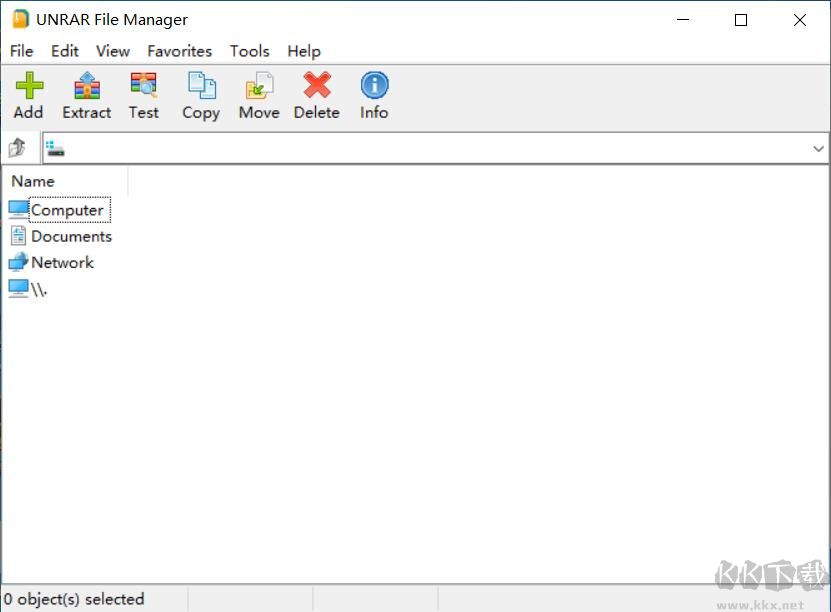Select the Documents entry text
Viewport: 831px width, 612px height.
click(72, 236)
